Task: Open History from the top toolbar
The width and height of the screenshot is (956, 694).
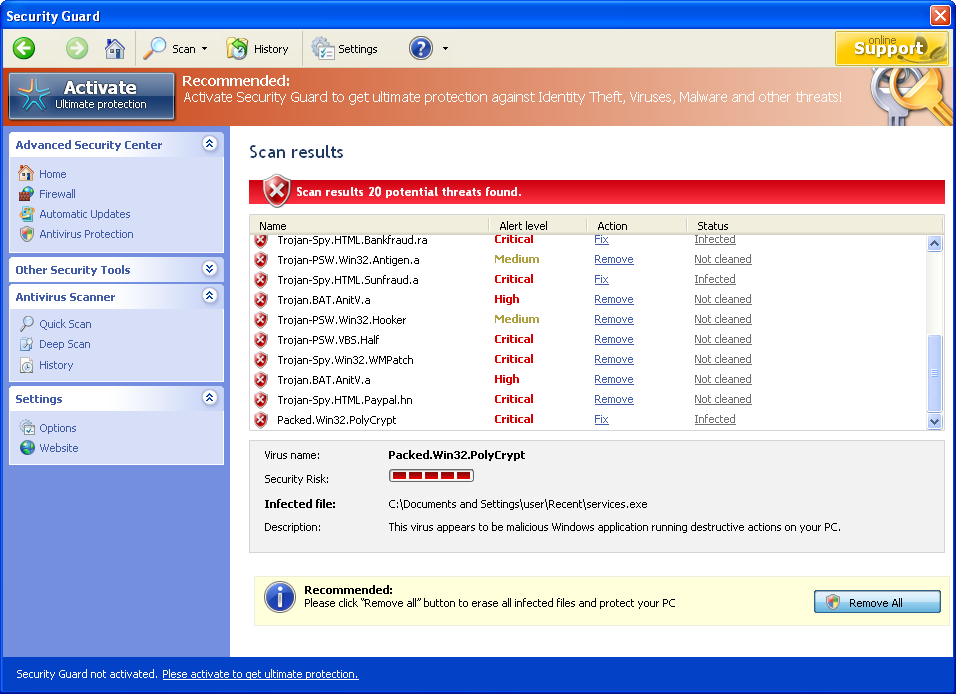Action: click(x=257, y=49)
